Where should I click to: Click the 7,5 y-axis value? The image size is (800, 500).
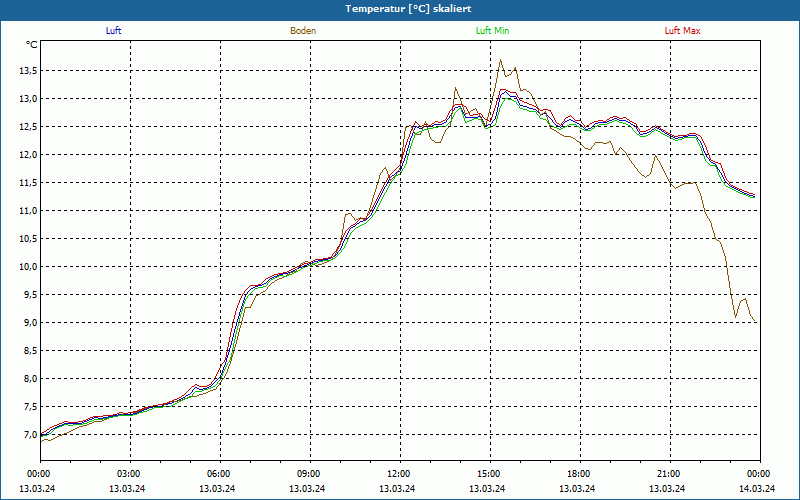(x=30, y=407)
